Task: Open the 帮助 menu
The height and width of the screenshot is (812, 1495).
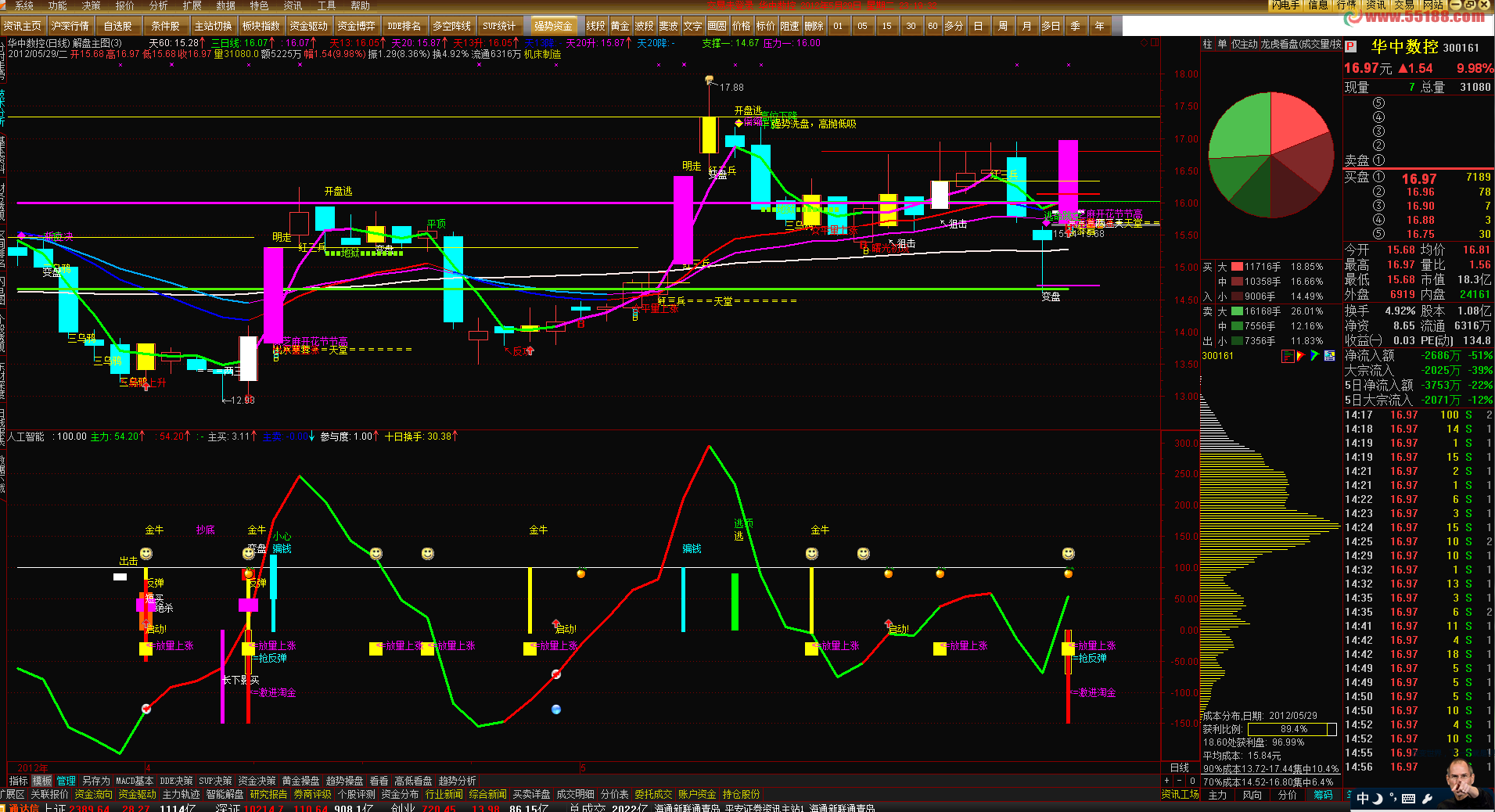Action: tap(361, 5)
